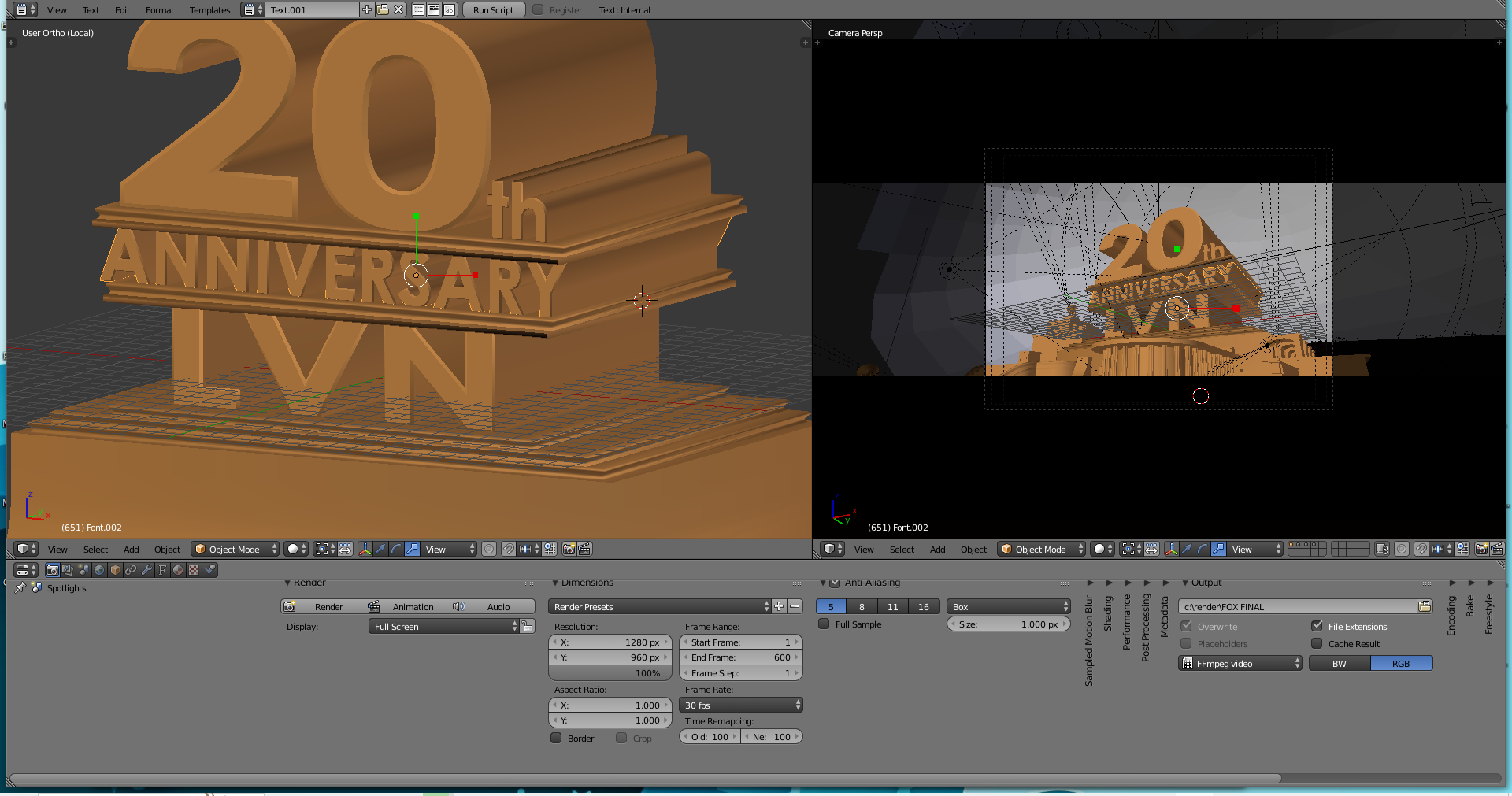This screenshot has height=796, width=1512.
Task: Open Select menu in left 3D viewport
Action: coord(95,550)
